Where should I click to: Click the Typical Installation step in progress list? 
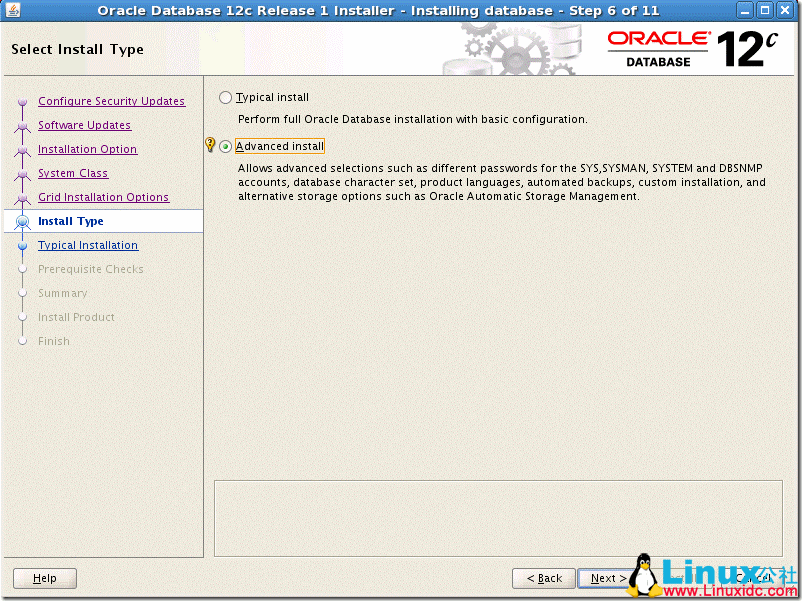[x=87, y=245]
